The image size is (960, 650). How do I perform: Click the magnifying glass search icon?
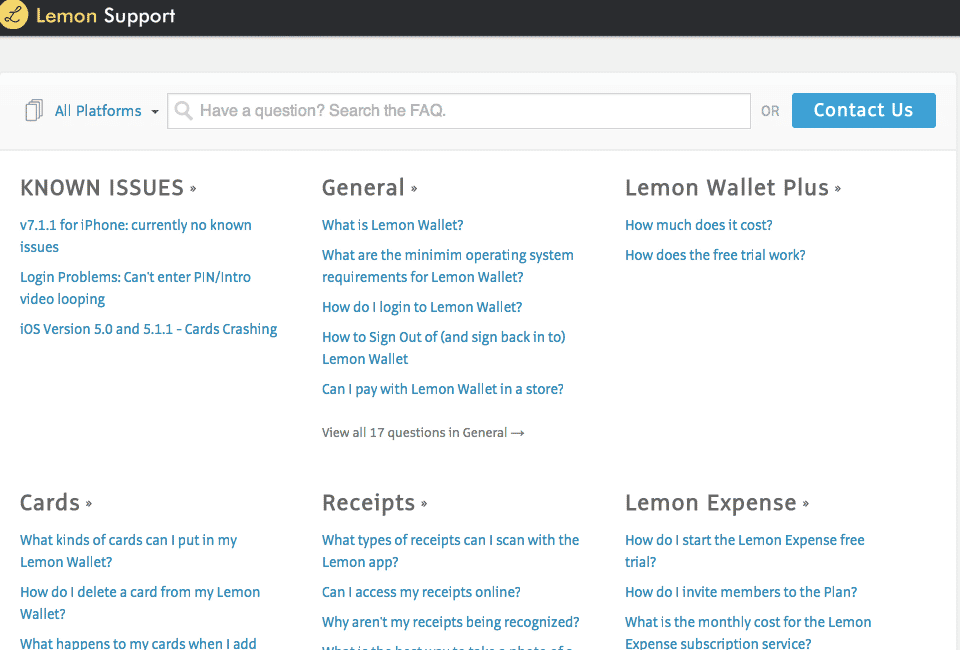tap(184, 111)
